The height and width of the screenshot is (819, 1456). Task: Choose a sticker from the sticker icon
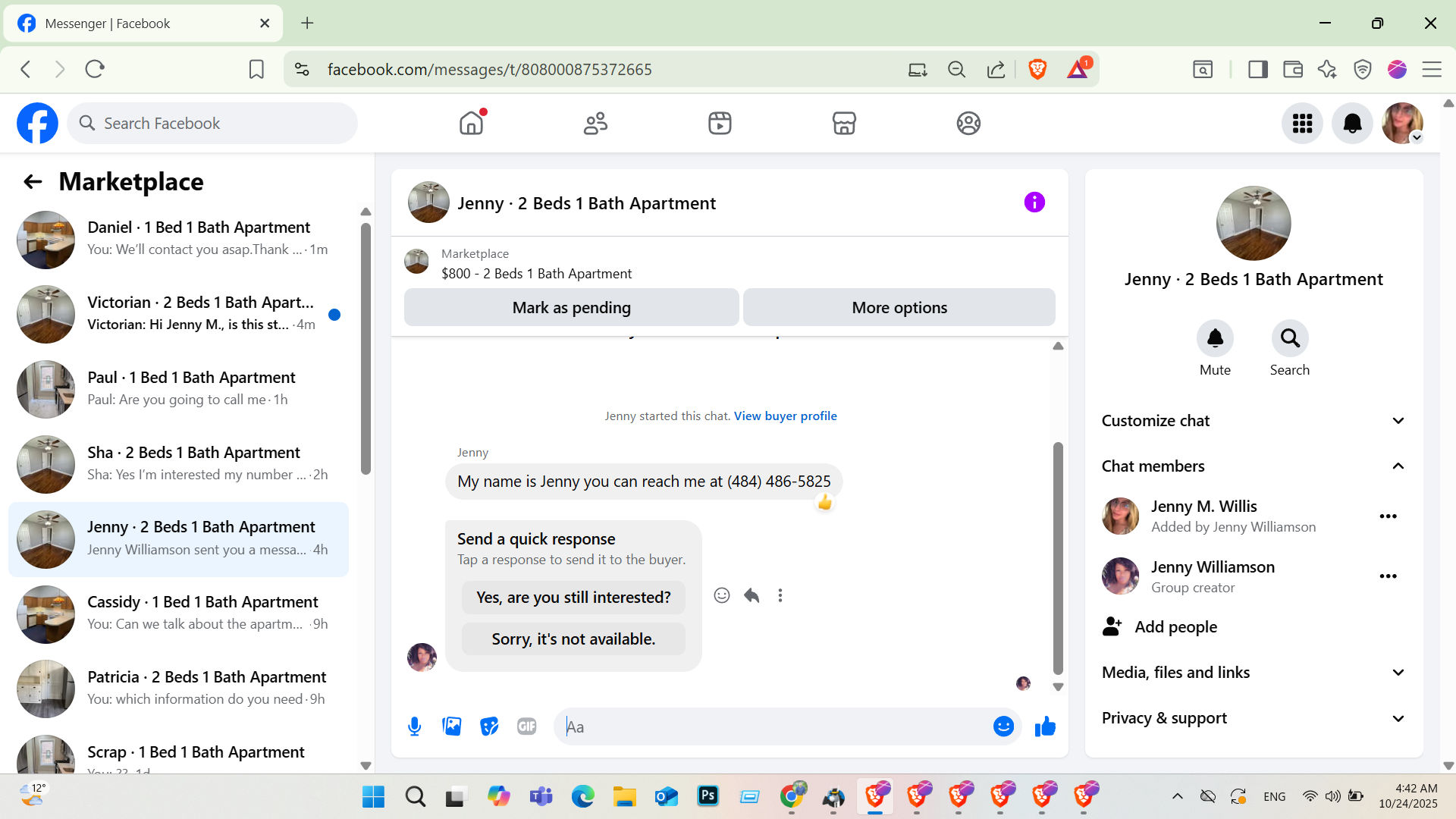[489, 726]
